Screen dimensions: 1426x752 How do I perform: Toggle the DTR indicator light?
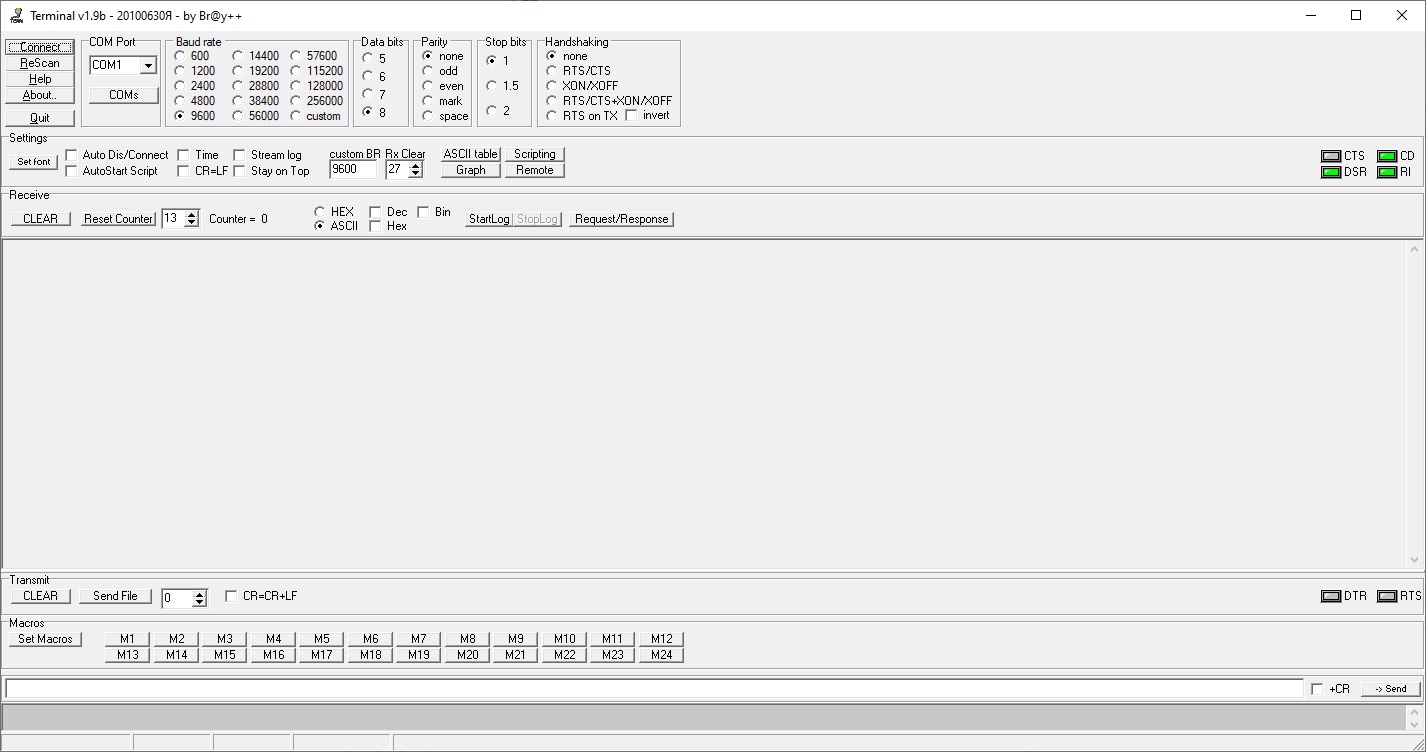point(1331,596)
